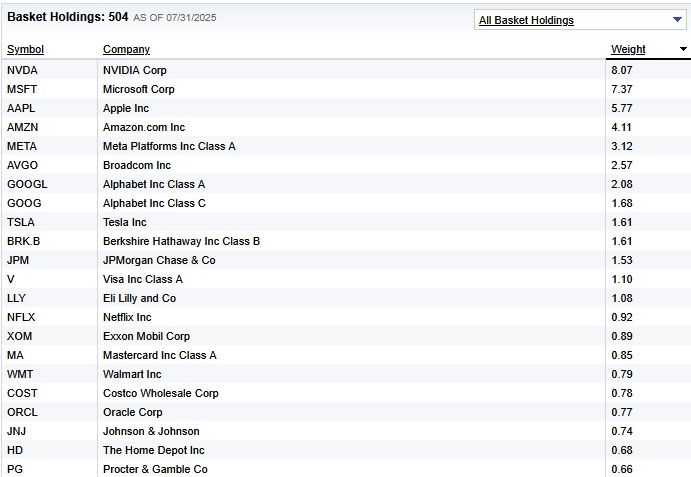
Task: Click Mastercard Inc Class A name
Action: [x=160, y=355]
